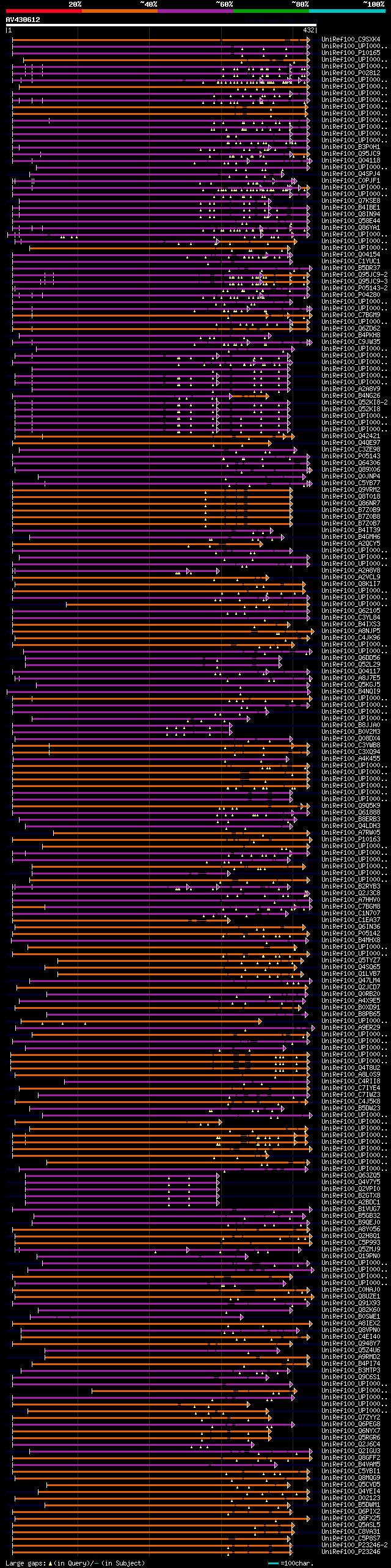Select hit label UniRef100_Q9VRM2
391x1568 pixels.
pyautogui.click(x=351, y=490)
